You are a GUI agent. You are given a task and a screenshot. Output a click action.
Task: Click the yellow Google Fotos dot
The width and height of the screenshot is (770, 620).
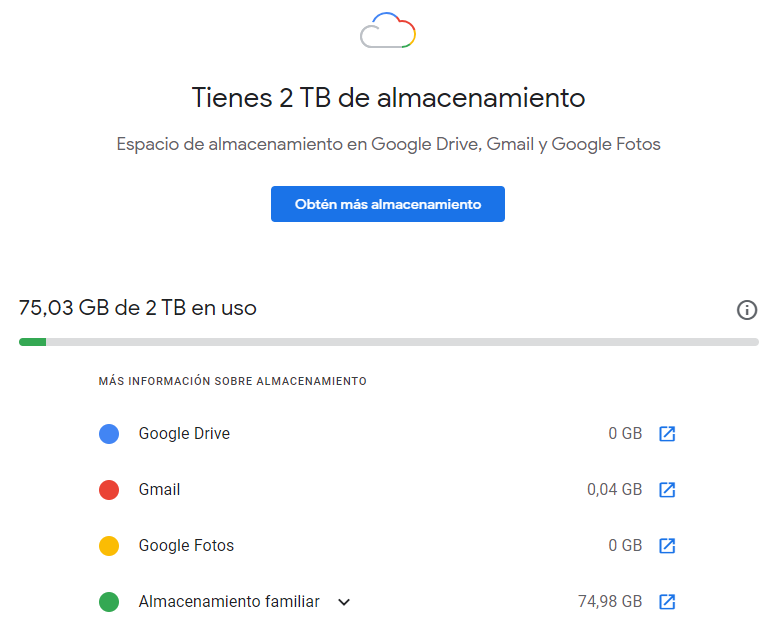coord(109,546)
